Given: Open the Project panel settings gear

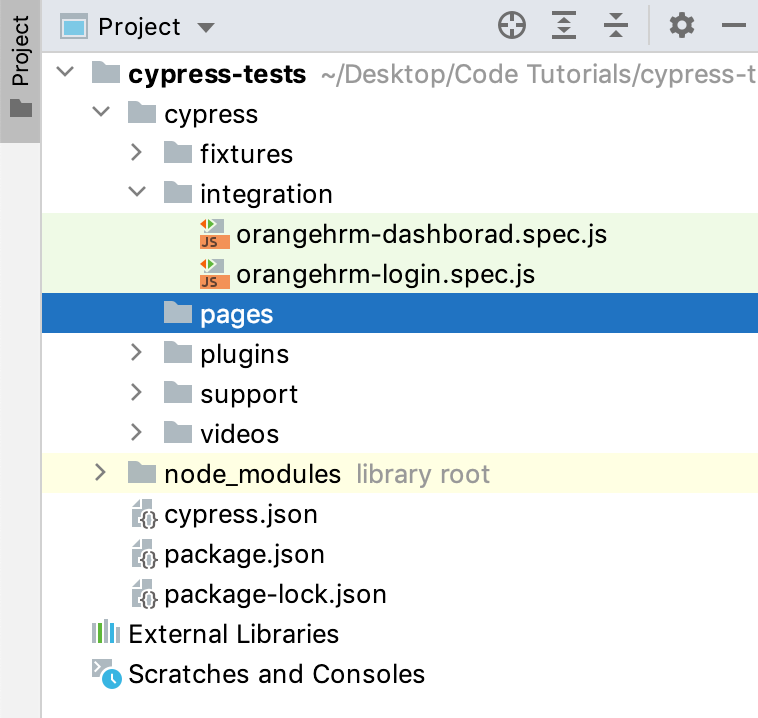Looking at the screenshot, I should (682, 26).
